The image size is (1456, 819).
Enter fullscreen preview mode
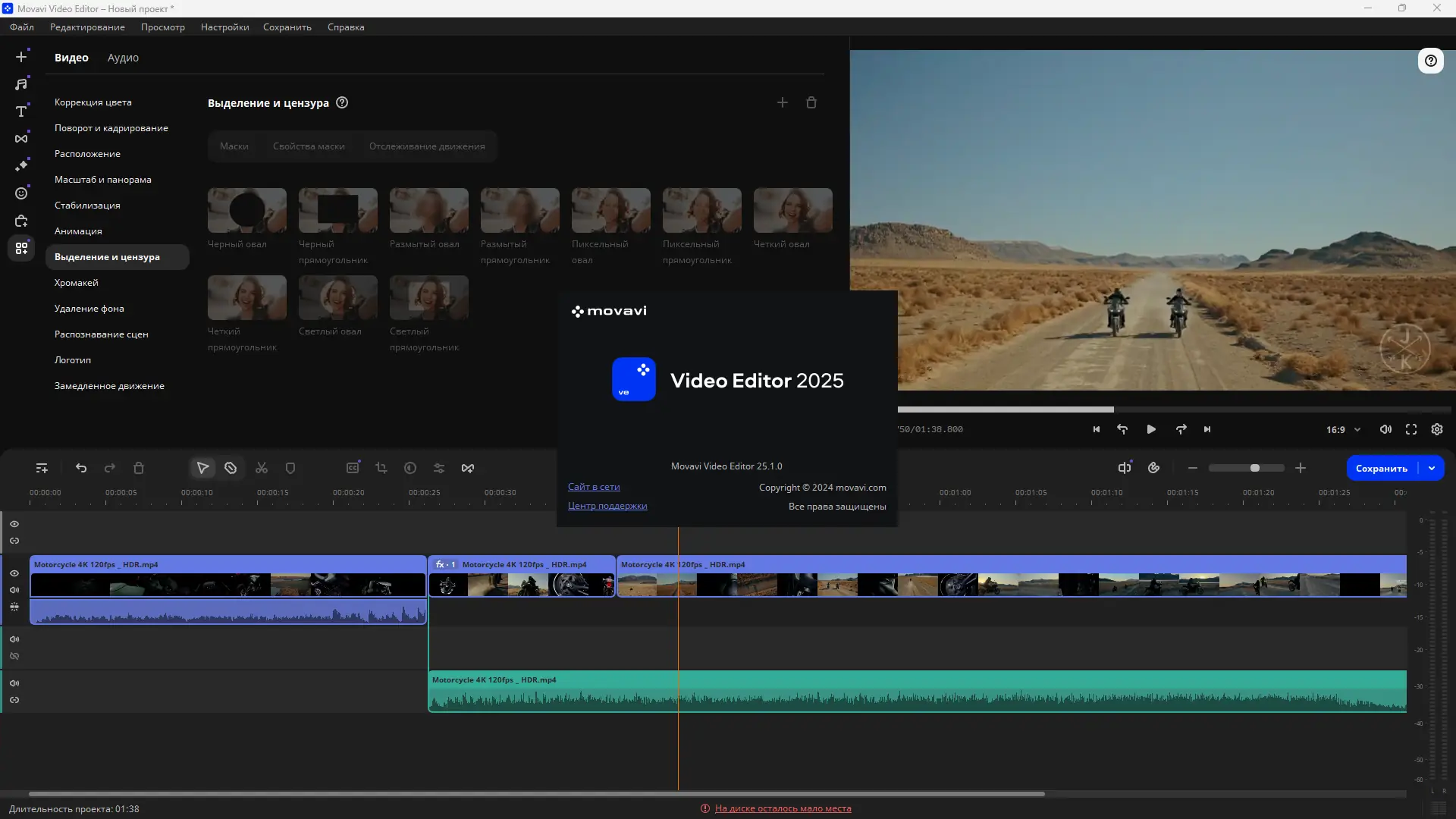(1411, 429)
